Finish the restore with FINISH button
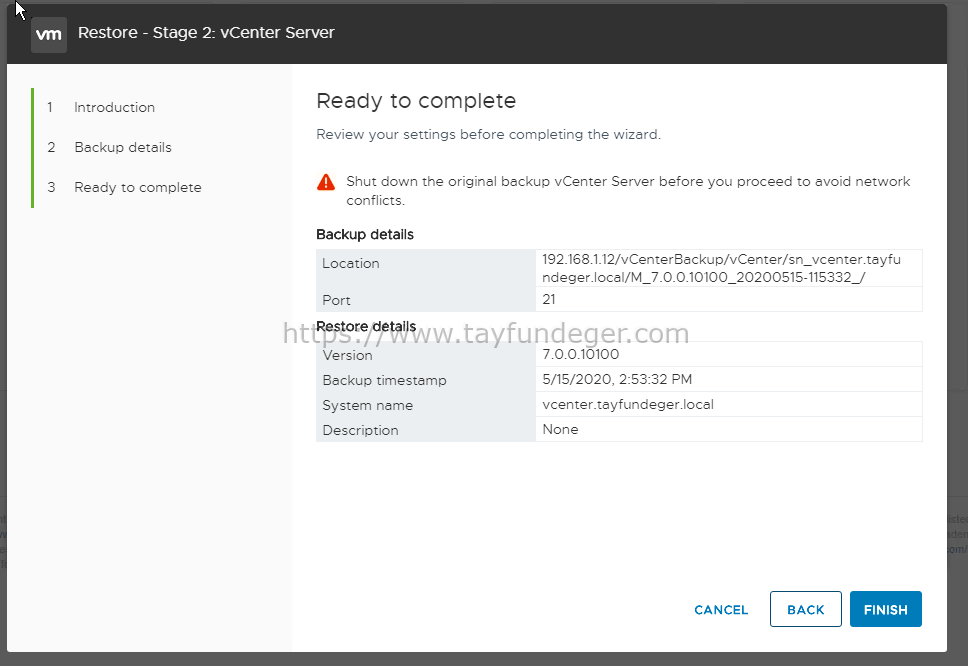968x666 pixels. [x=885, y=609]
